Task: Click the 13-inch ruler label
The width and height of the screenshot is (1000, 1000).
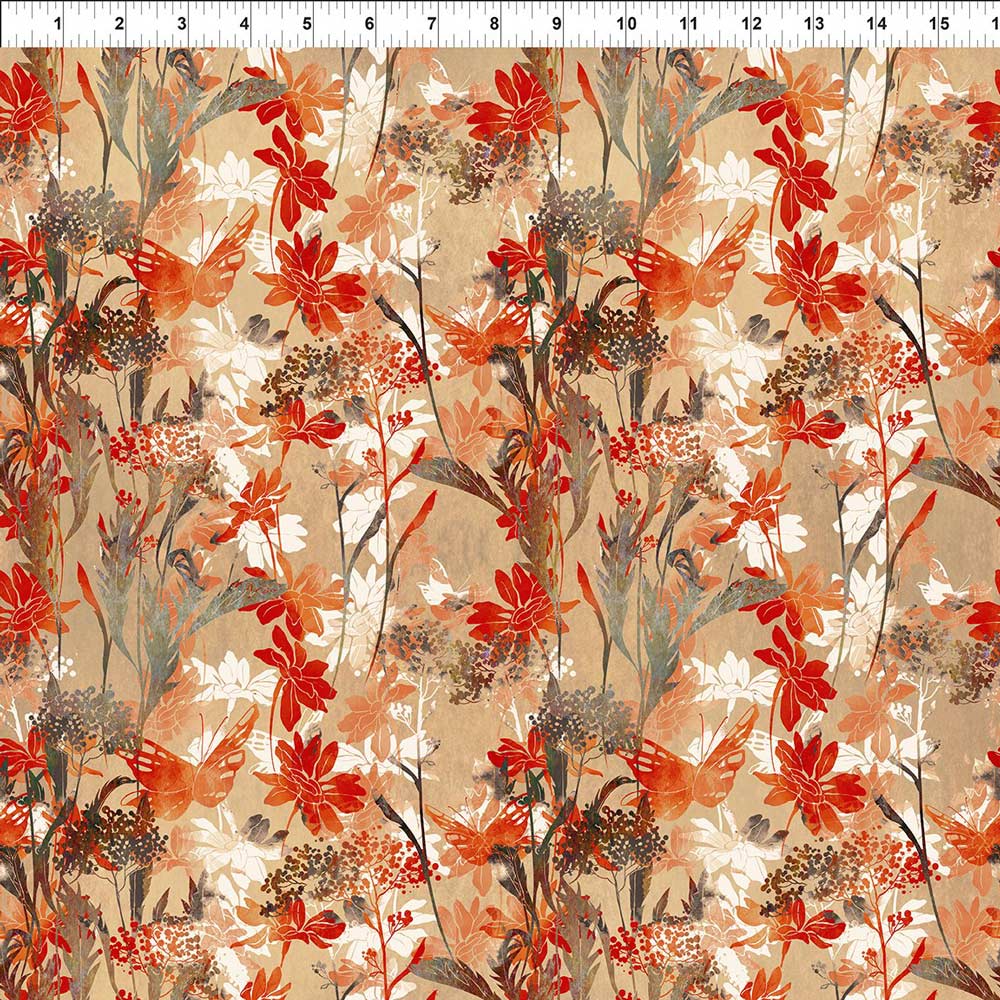Action: (813, 23)
